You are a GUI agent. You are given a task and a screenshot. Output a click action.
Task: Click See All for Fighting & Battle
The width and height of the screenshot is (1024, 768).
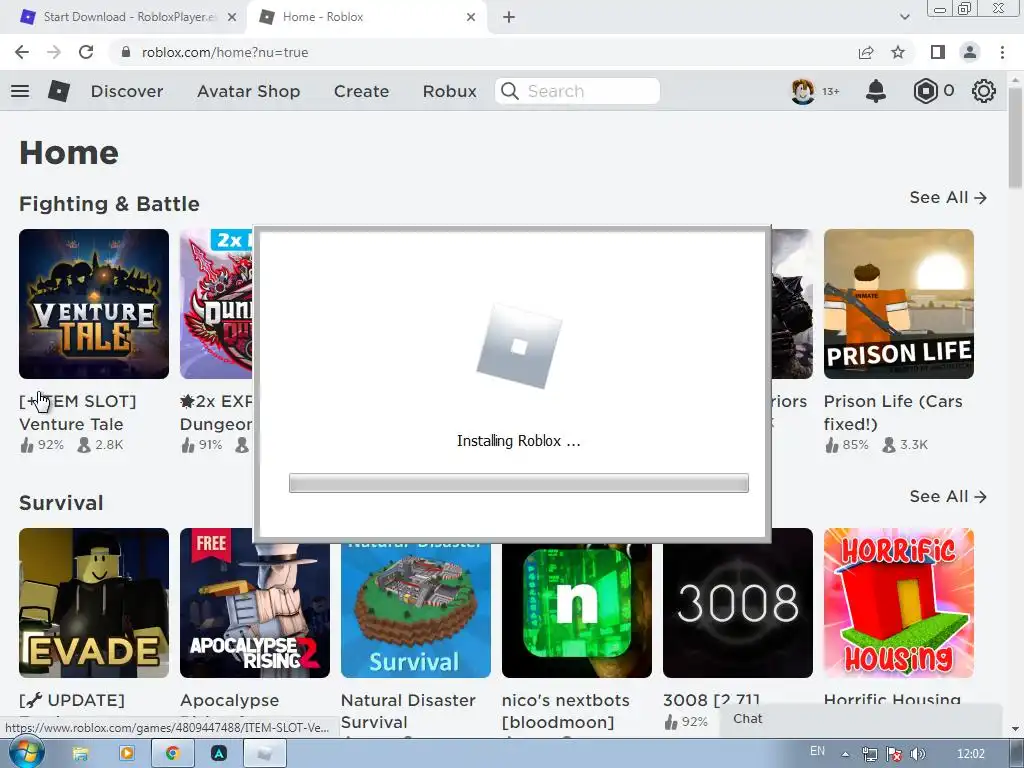(x=948, y=197)
